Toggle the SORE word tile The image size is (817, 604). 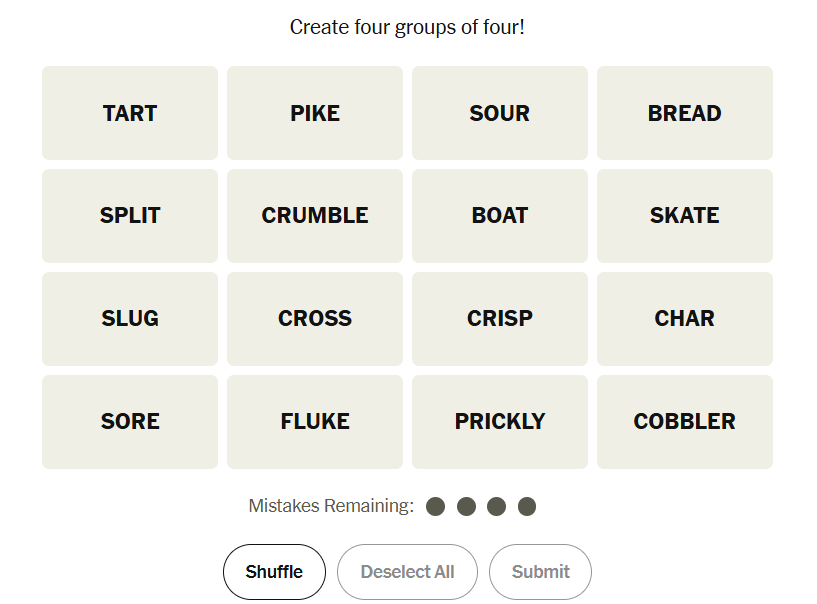click(x=130, y=422)
